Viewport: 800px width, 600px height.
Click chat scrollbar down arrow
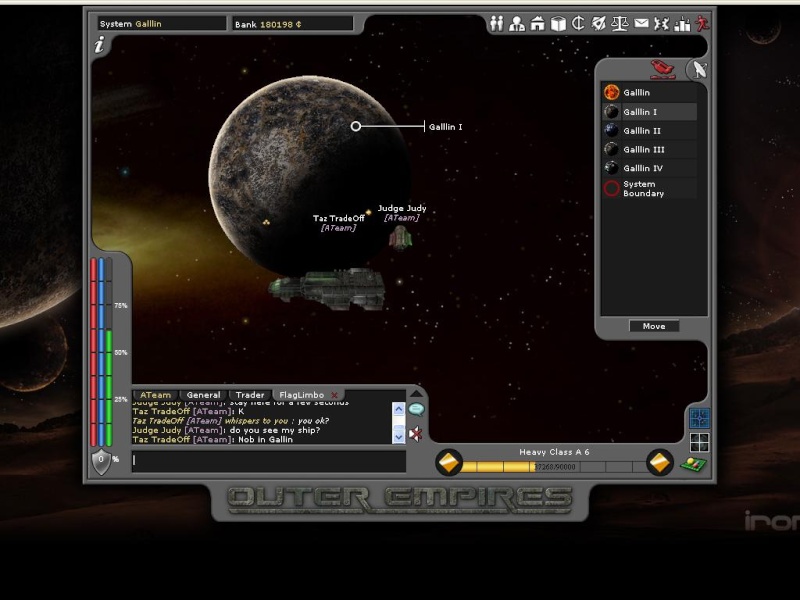pyautogui.click(x=398, y=437)
